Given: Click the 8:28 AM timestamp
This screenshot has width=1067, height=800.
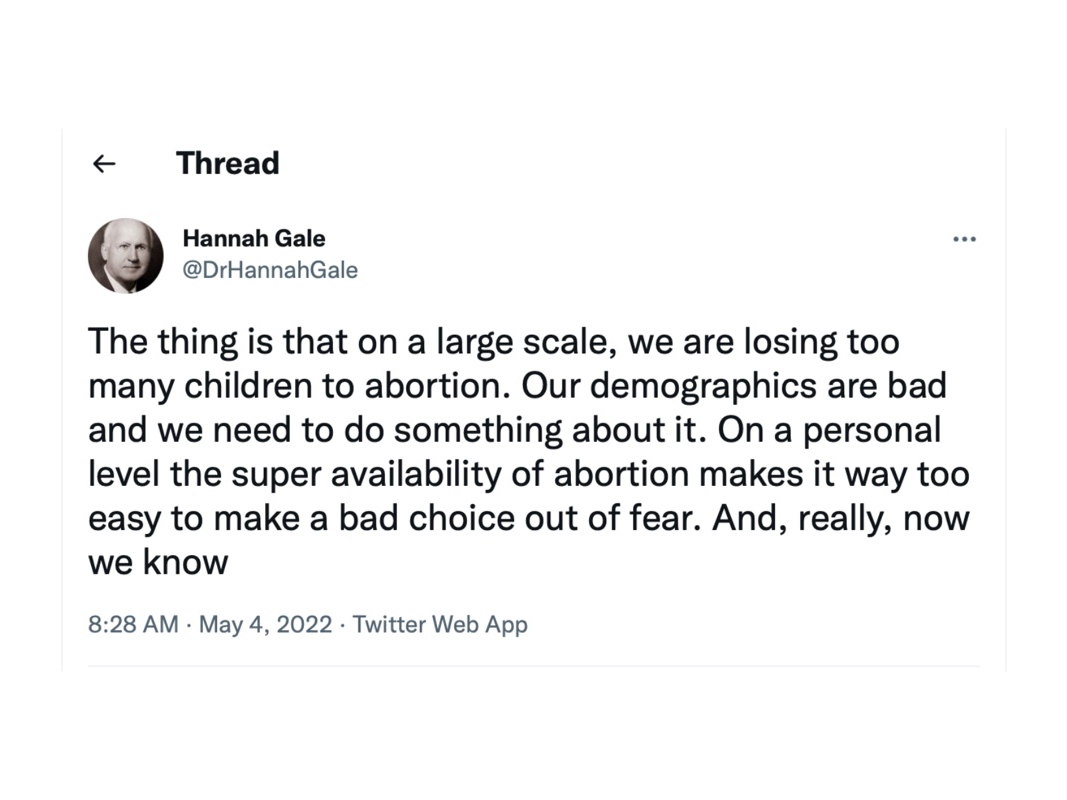Looking at the screenshot, I should coord(133,625).
